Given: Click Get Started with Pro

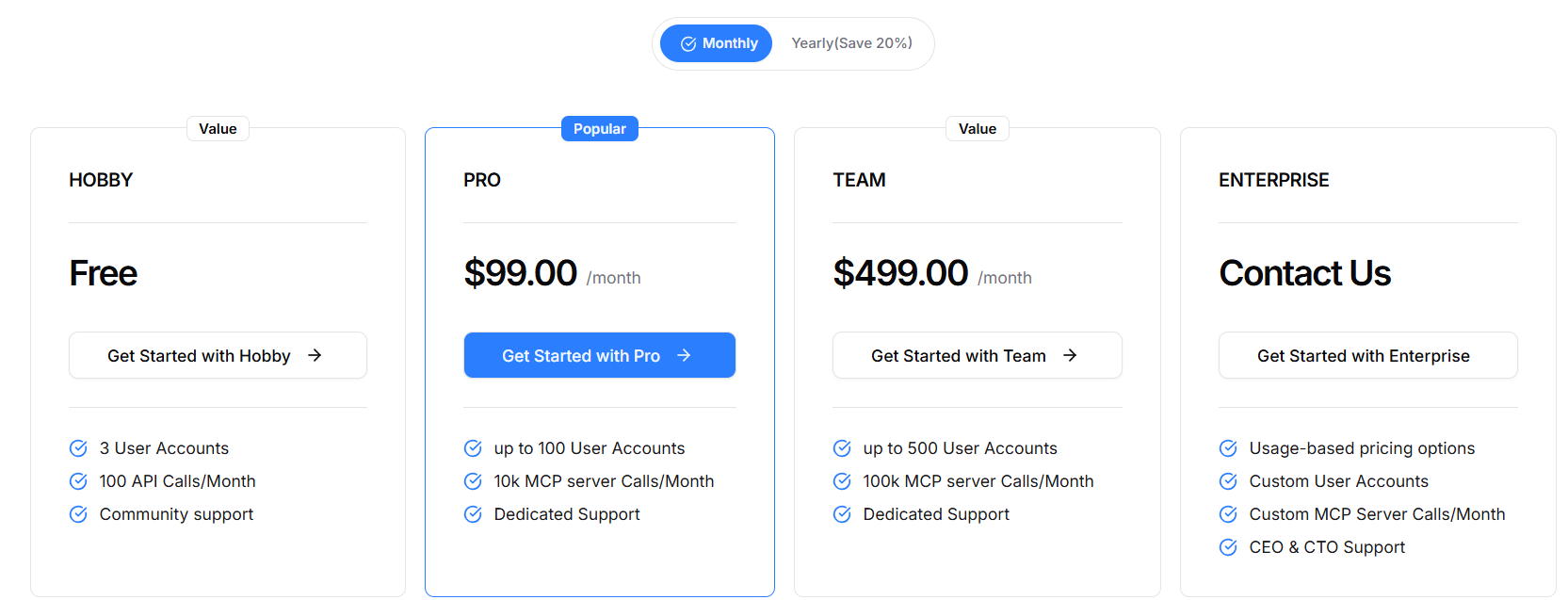Looking at the screenshot, I should click(x=600, y=355).
